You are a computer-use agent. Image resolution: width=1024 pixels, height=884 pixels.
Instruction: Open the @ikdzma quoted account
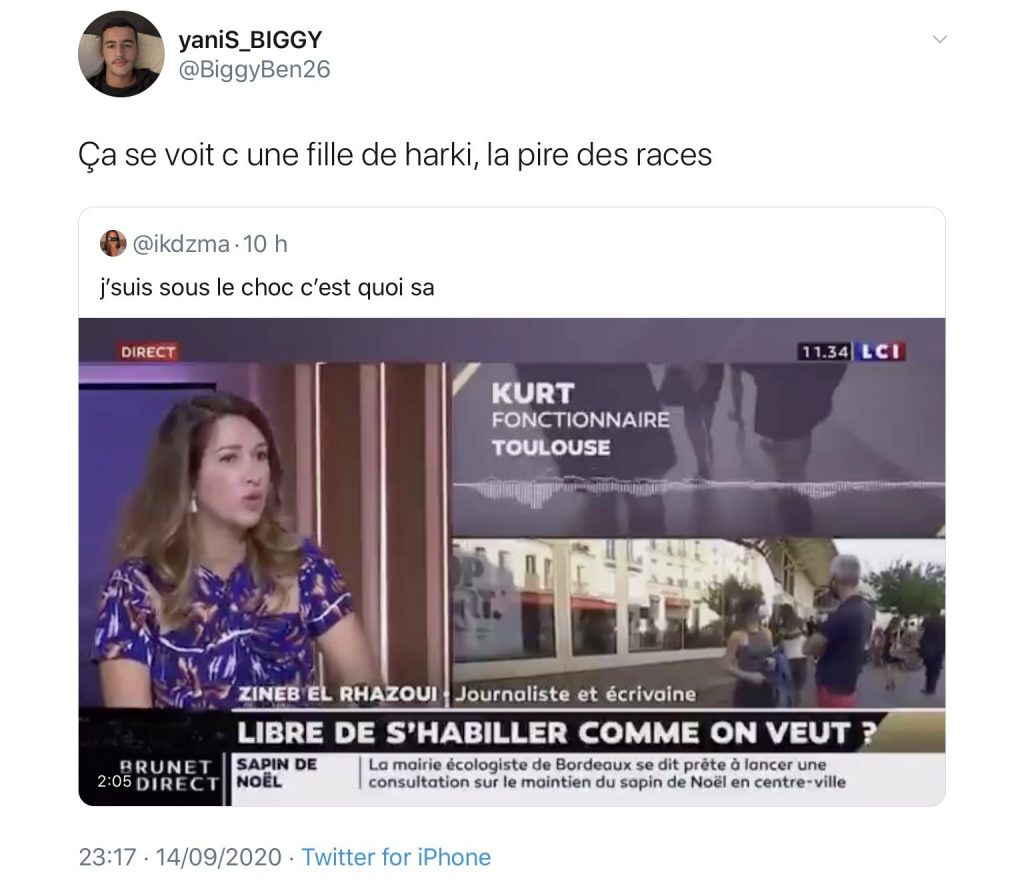tap(181, 244)
